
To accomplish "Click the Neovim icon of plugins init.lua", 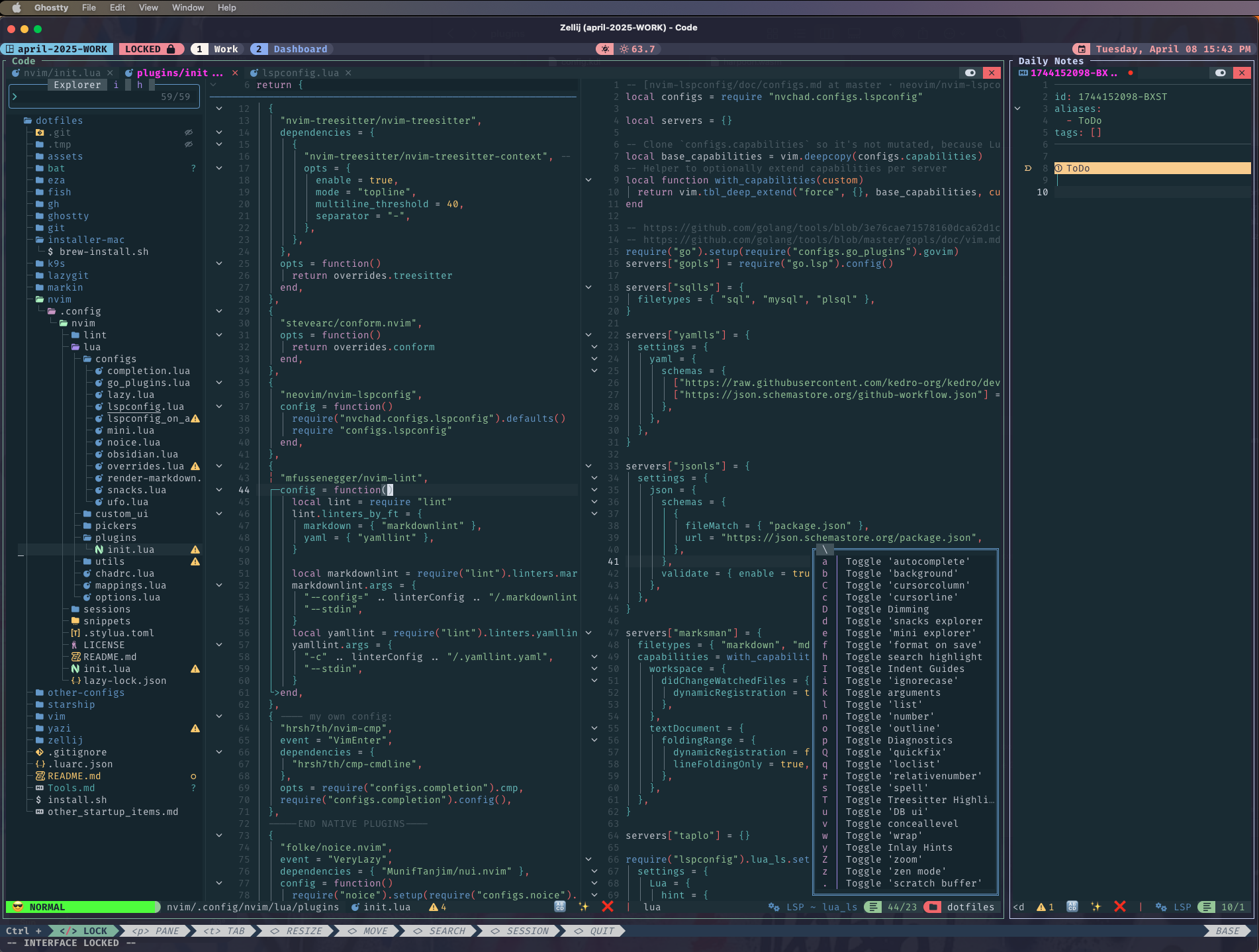I will (x=99, y=549).
